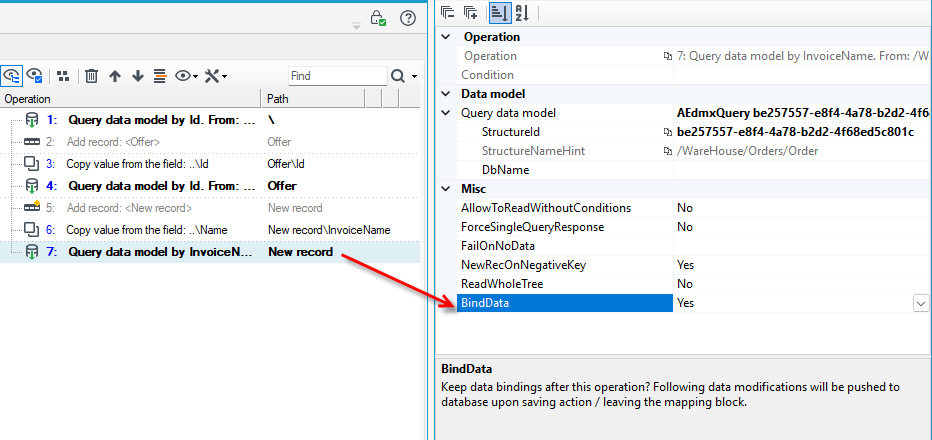Open search options dropdown arrow beside magnifier
This screenshot has width=932, height=440.
coord(414,77)
